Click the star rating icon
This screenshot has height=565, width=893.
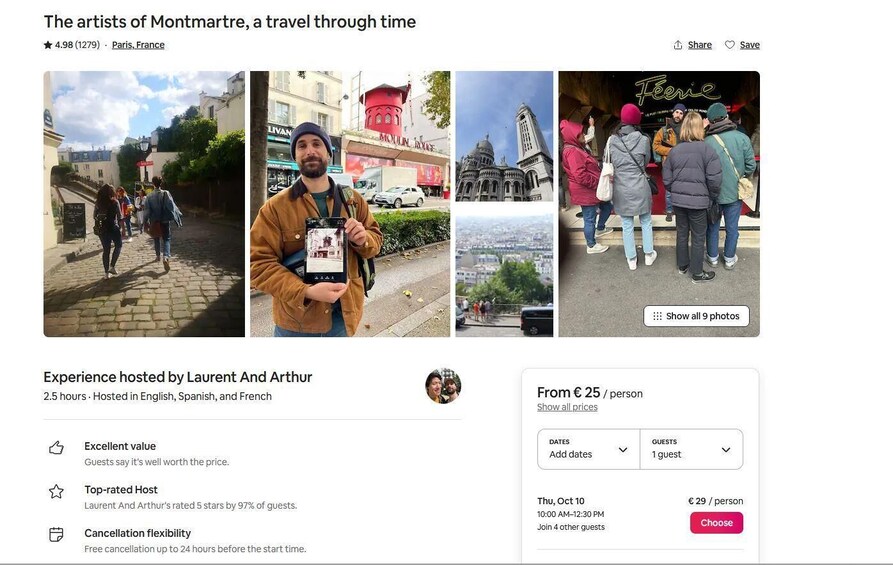[x=48, y=45]
